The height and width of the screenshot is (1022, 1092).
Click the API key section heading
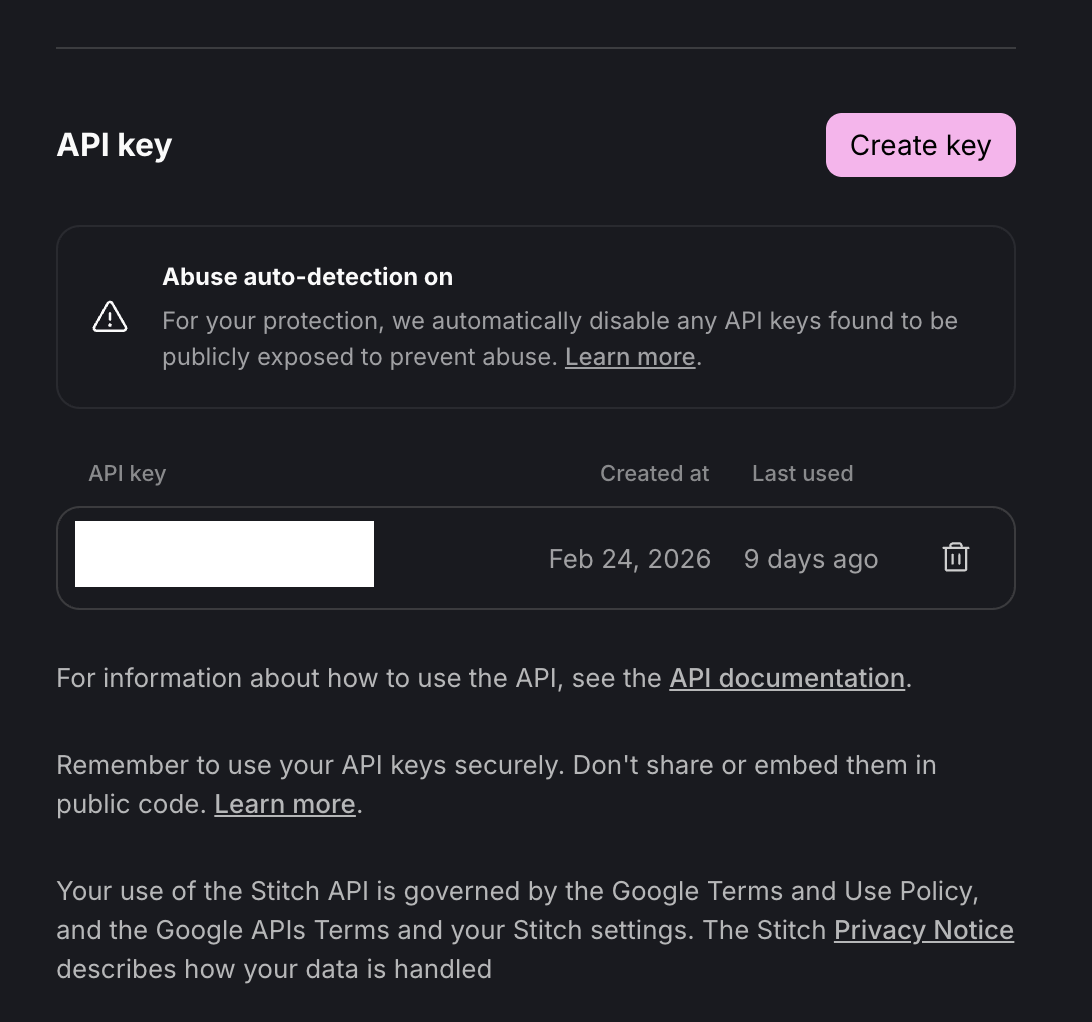pyautogui.click(x=114, y=145)
